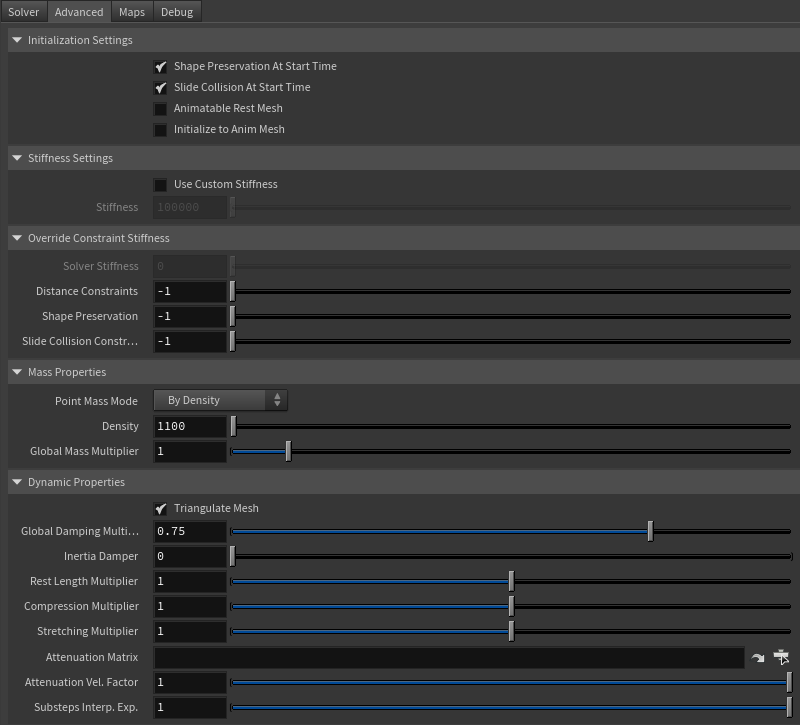This screenshot has height=725, width=800.
Task: Switch to the Maps tab
Action: tap(131, 12)
